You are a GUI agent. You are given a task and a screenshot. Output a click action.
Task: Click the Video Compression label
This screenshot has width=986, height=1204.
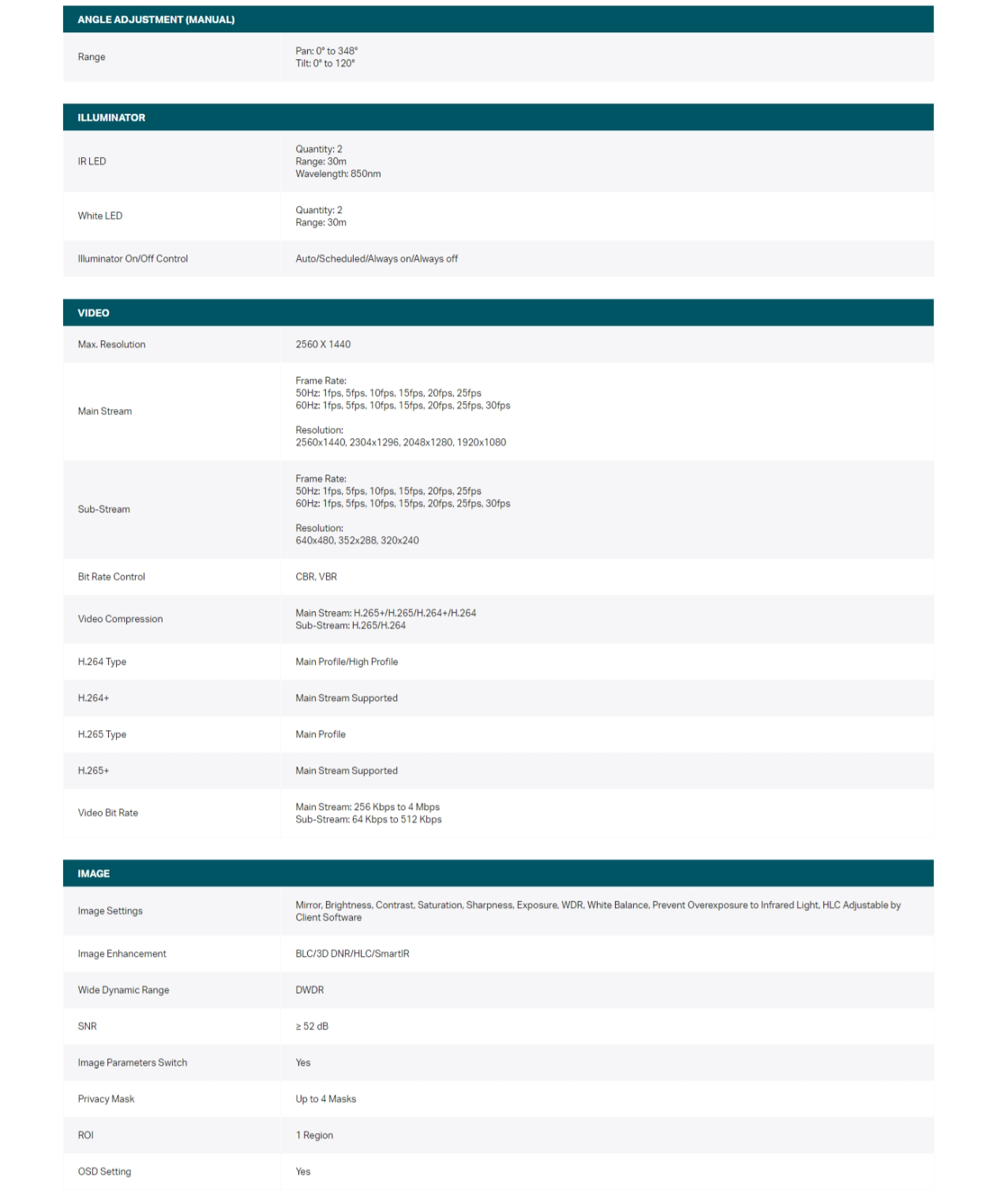(120, 619)
